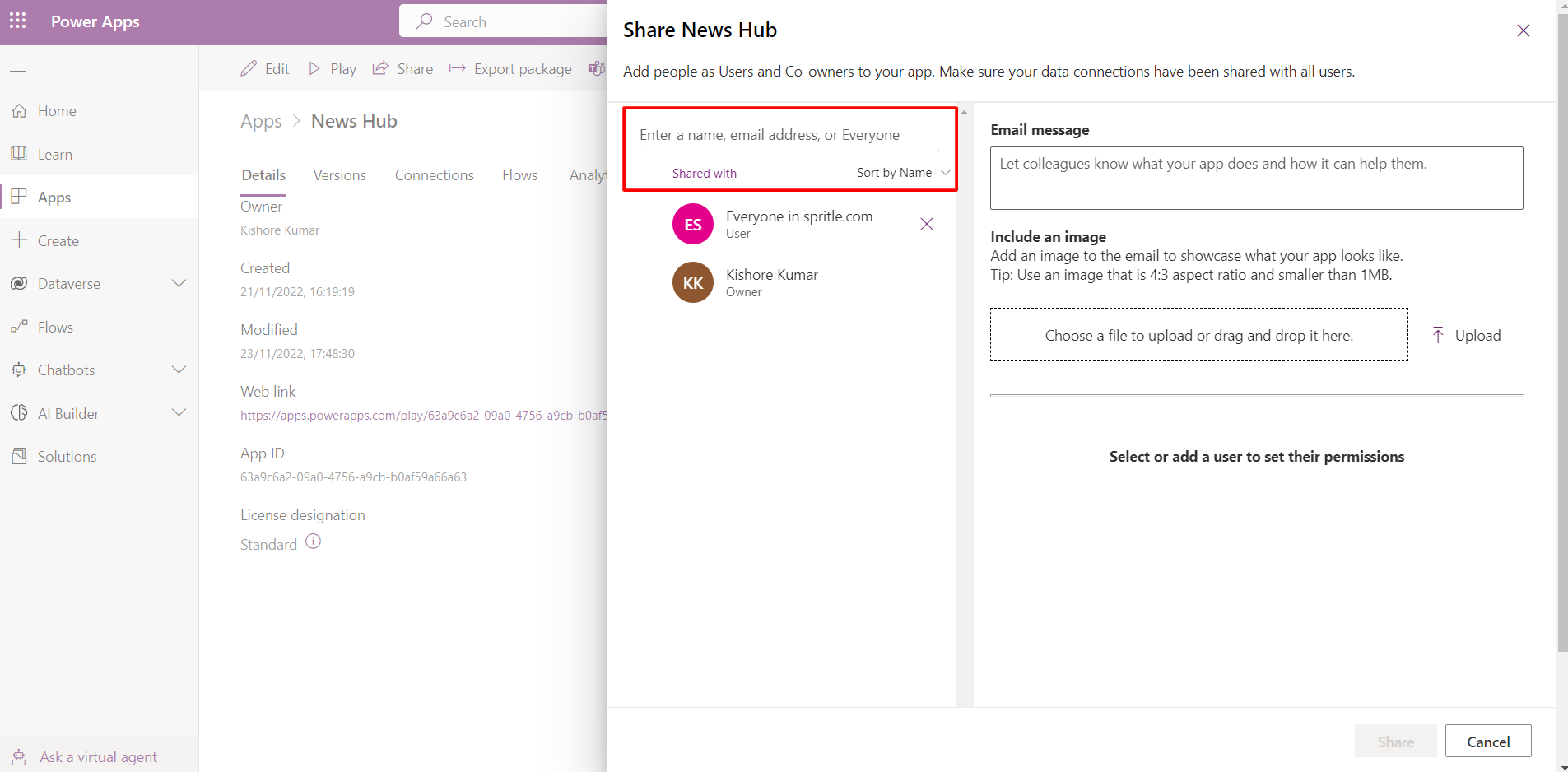Click the Create label in sidebar
Screen dimensions: 1568x772
[58, 240]
